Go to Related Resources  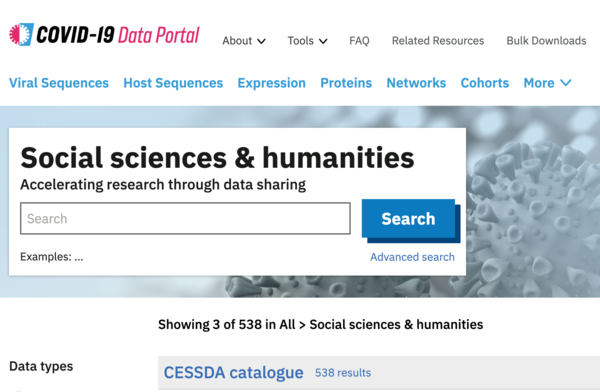point(438,41)
